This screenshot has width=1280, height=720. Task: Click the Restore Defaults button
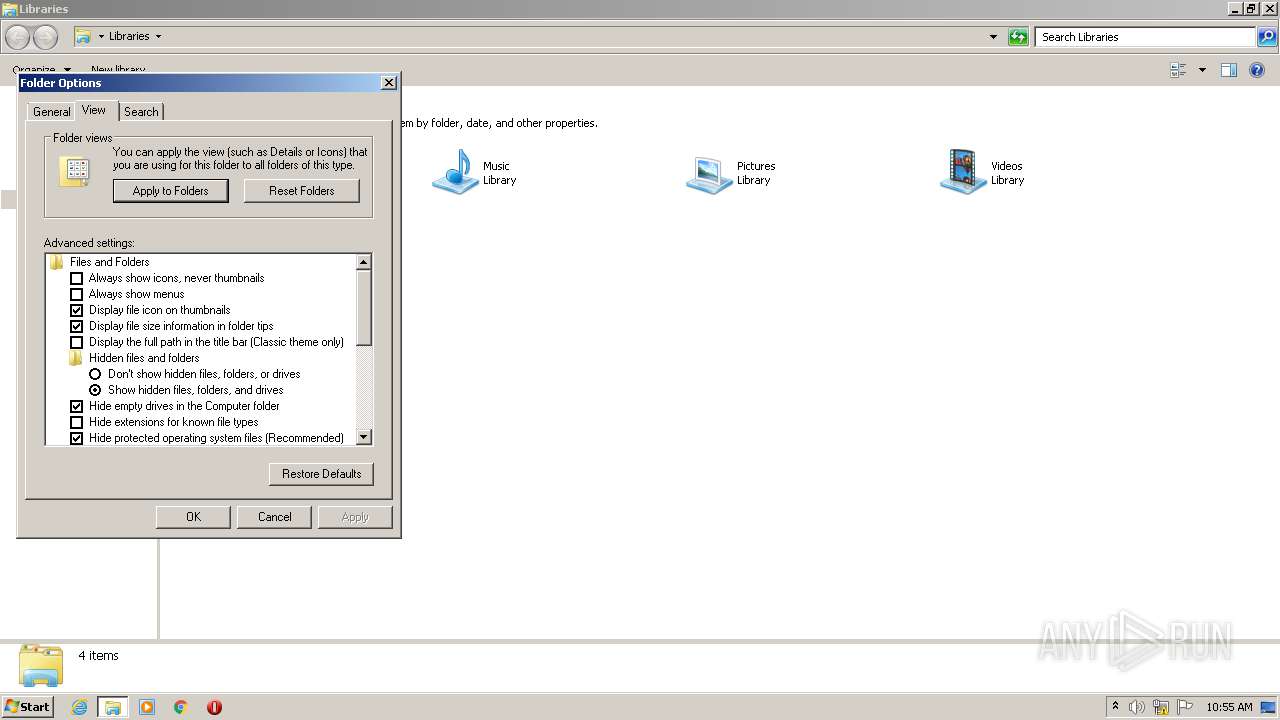coord(321,474)
